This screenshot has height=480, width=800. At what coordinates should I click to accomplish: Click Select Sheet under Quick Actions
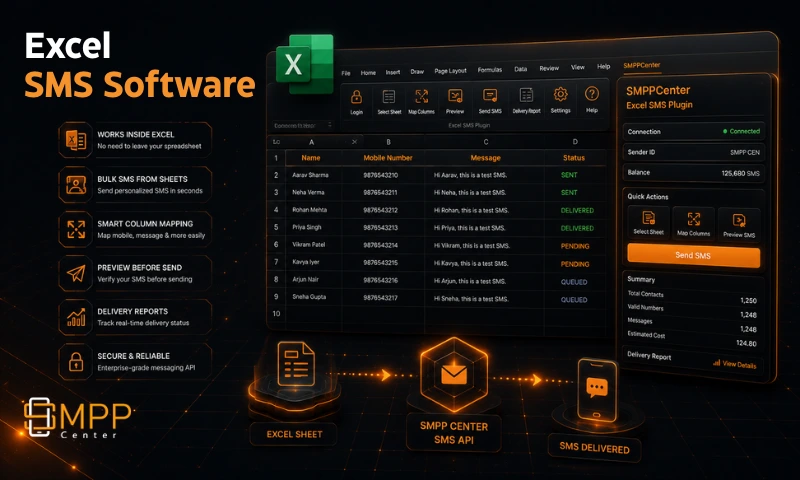(x=648, y=222)
